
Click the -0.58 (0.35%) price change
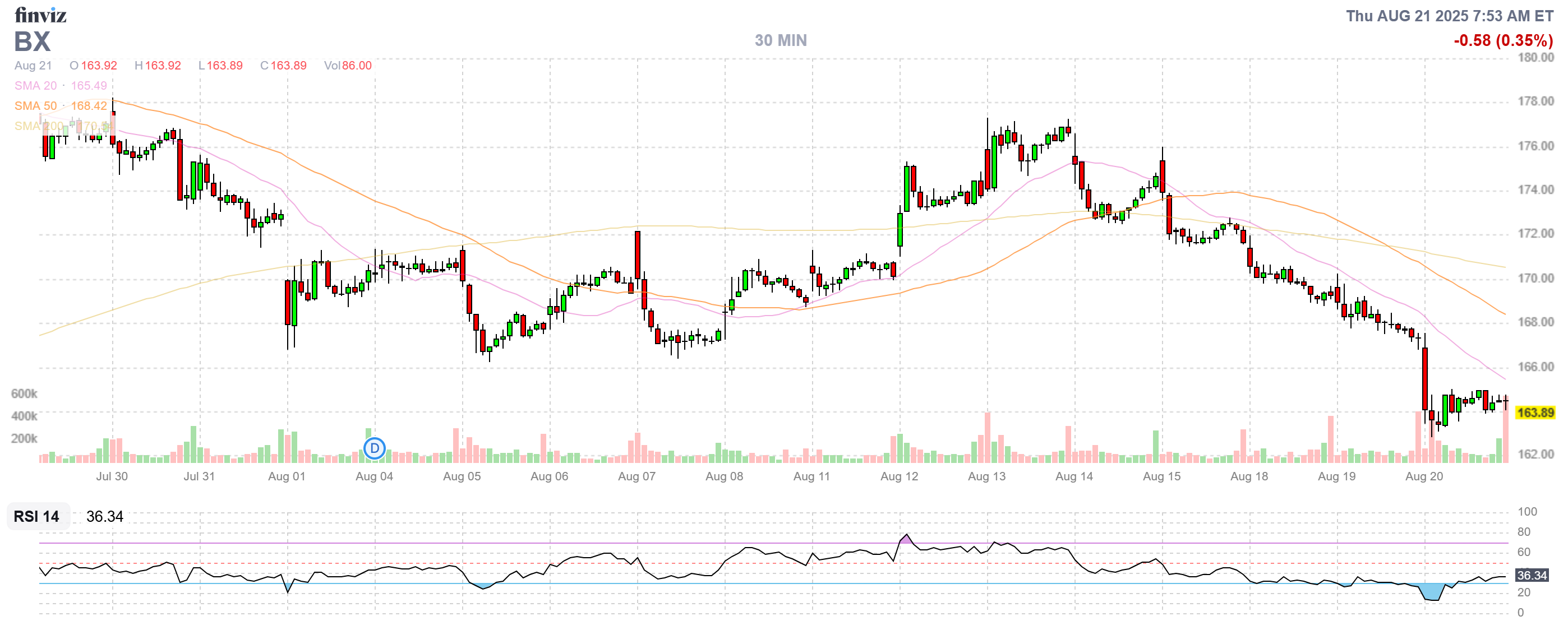(x=1503, y=41)
